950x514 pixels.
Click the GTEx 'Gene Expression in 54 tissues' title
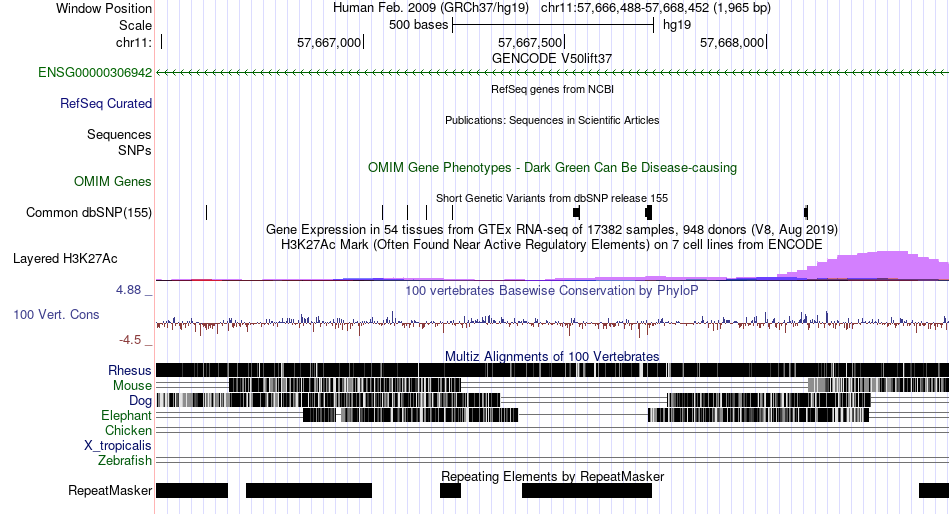click(x=552, y=230)
